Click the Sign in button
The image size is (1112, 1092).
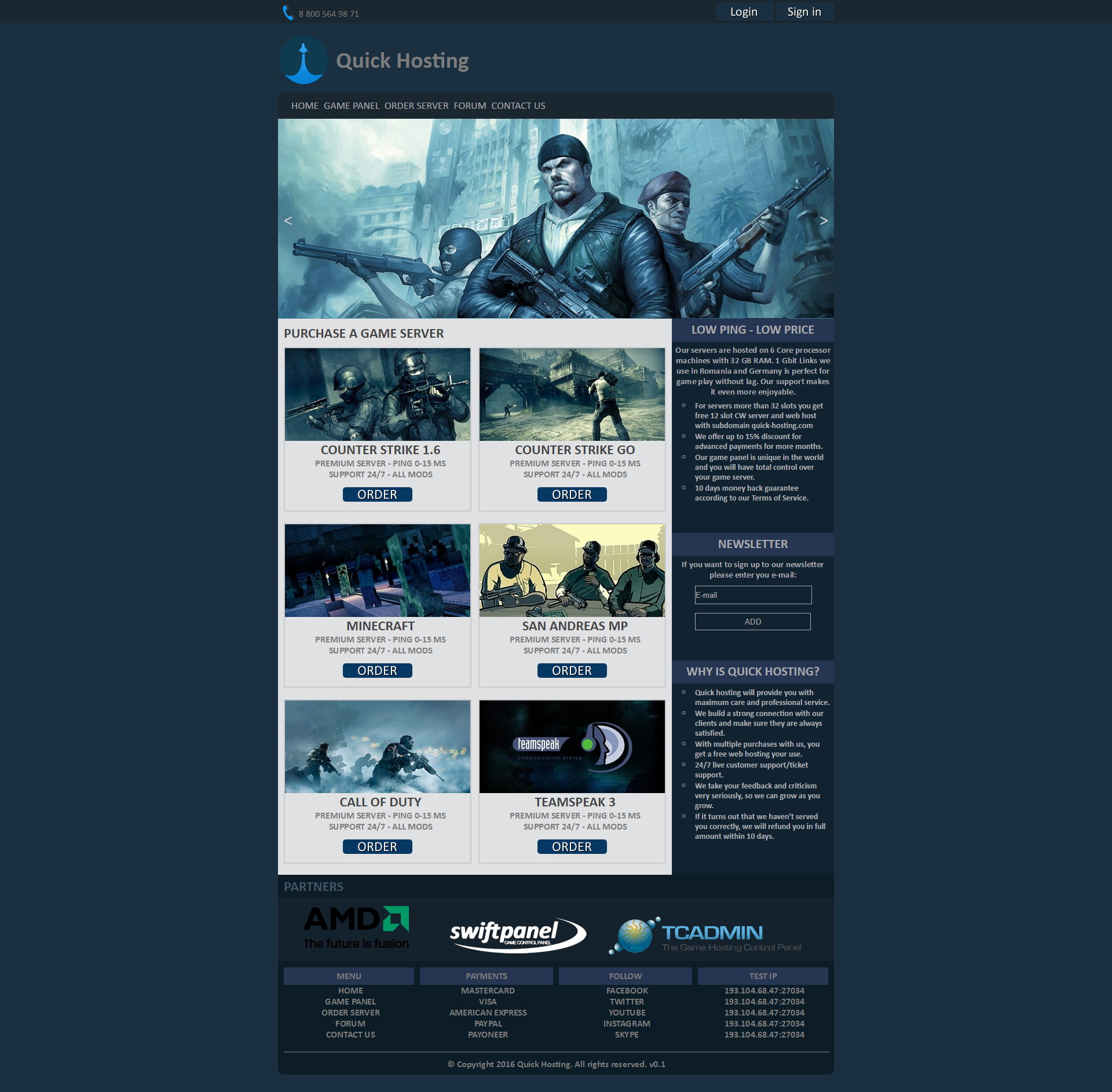(x=804, y=12)
